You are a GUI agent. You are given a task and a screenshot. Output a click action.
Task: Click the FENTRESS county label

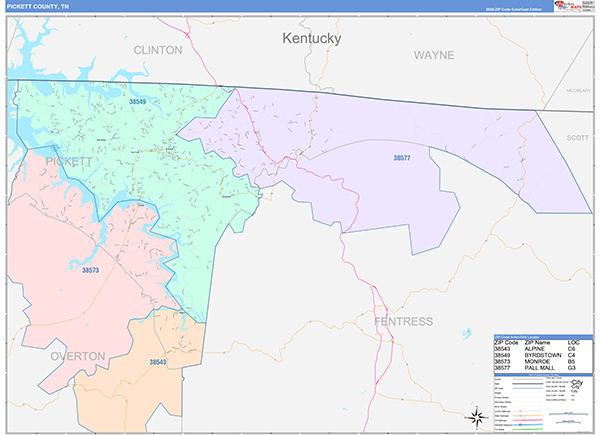[404, 321]
